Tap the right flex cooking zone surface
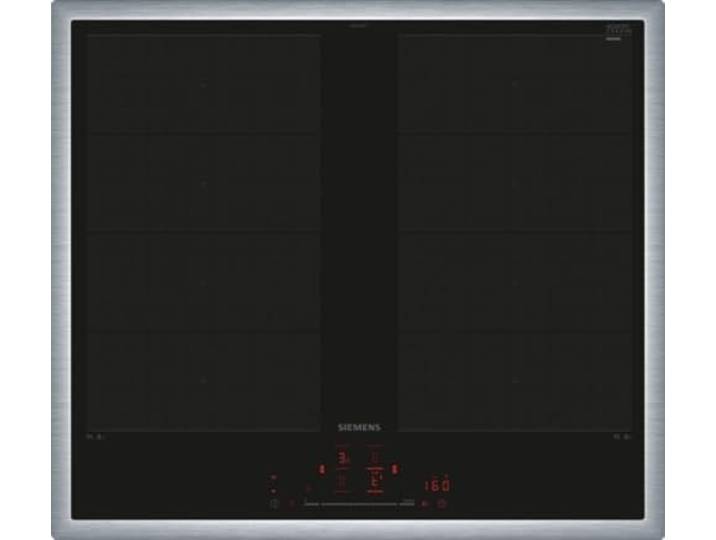716x540 pixels. coord(516,232)
